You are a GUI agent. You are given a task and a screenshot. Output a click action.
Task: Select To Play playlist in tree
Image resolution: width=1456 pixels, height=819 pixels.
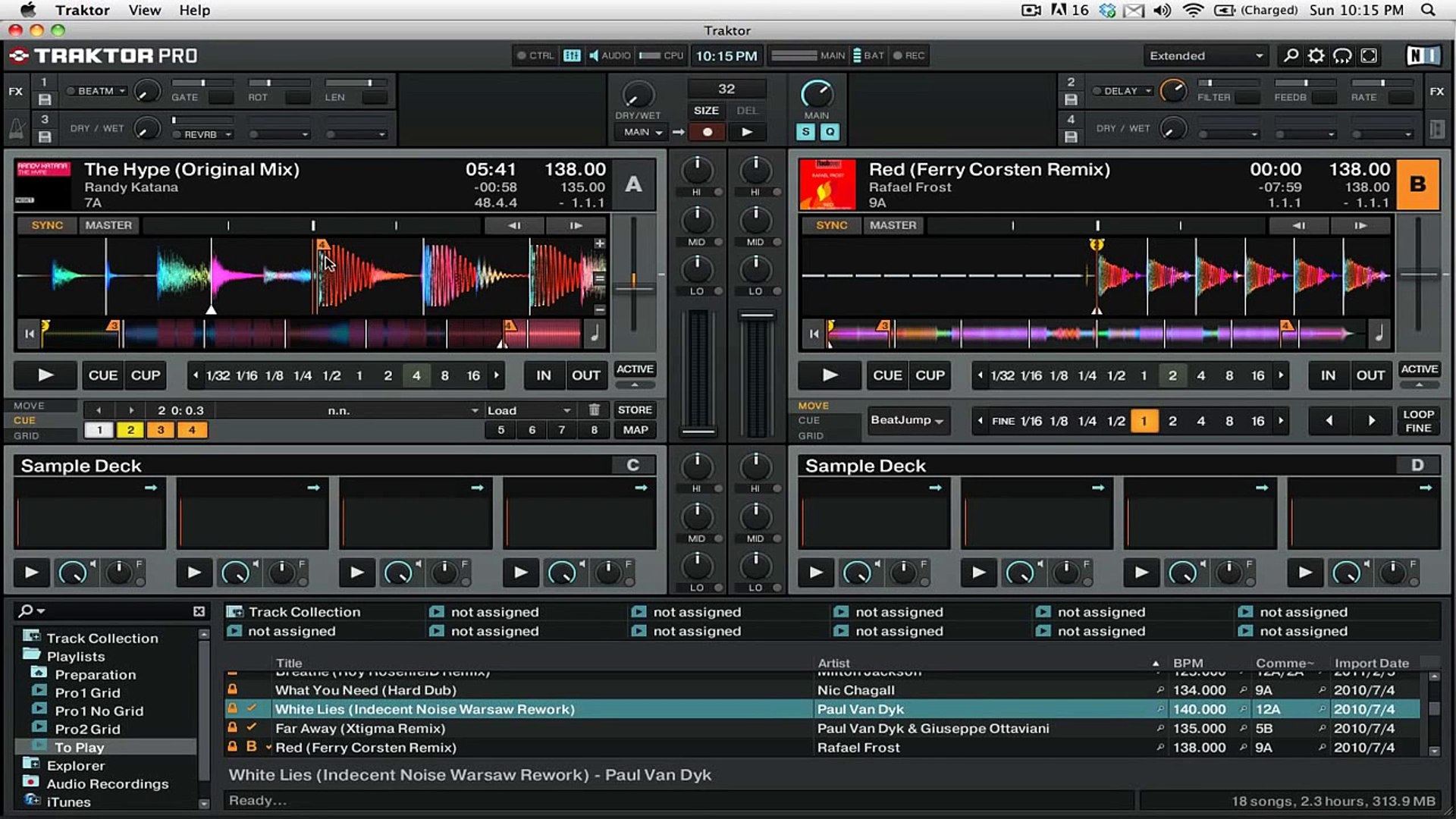(x=79, y=747)
